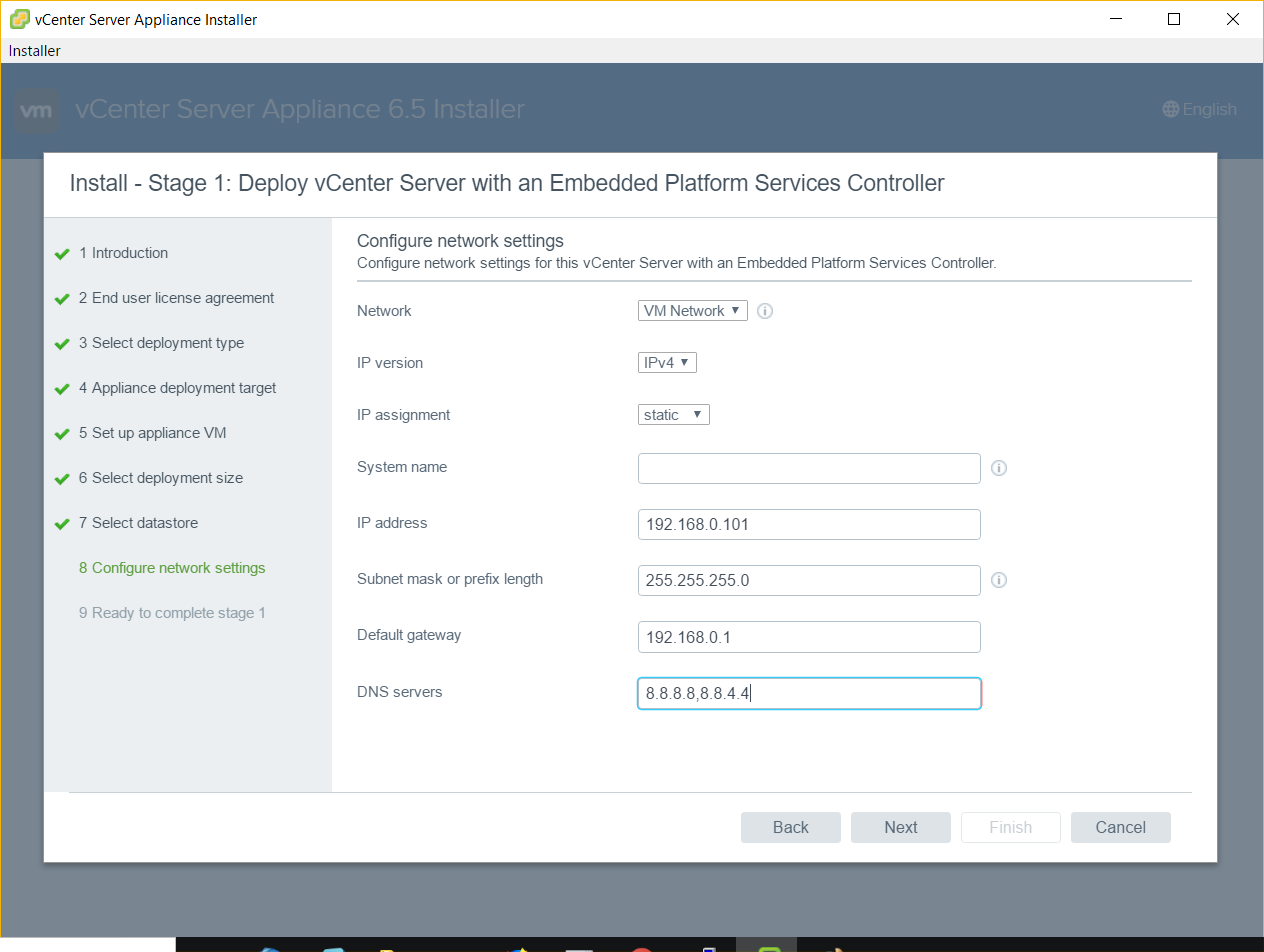Click the info icon next to Network dropdown
The width and height of the screenshot is (1264, 952).
click(765, 311)
